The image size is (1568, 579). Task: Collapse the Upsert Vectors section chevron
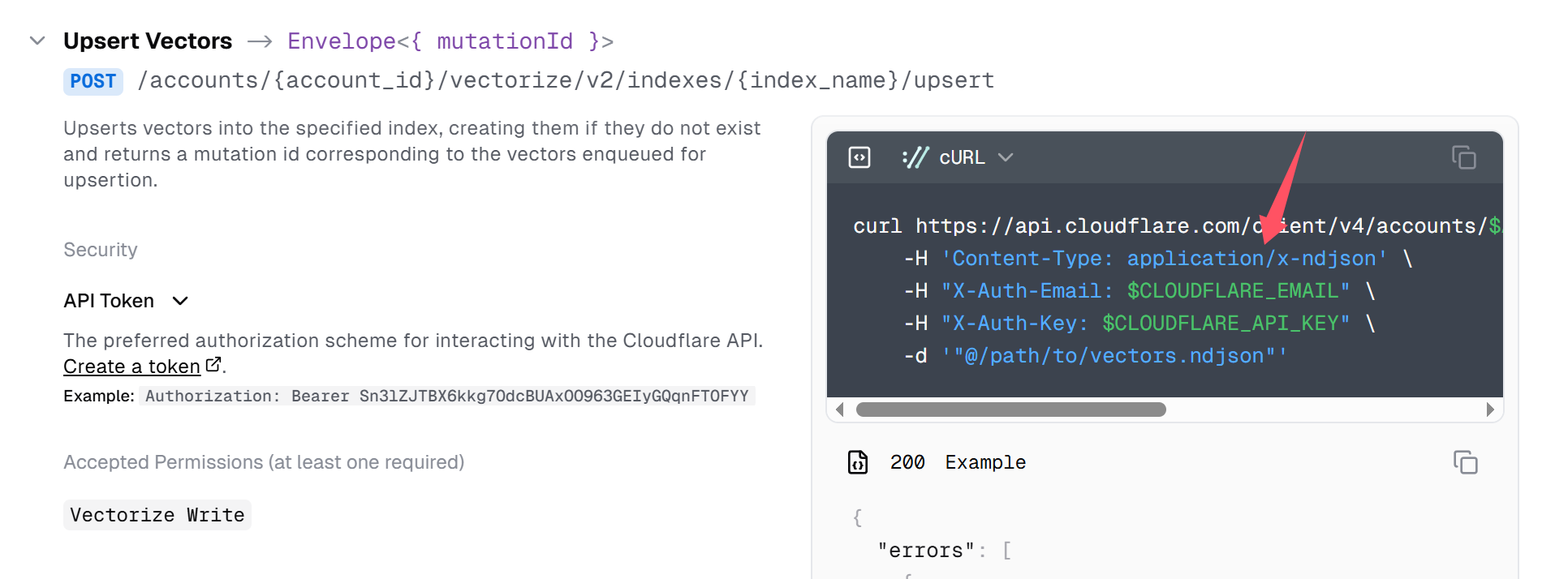(37, 41)
